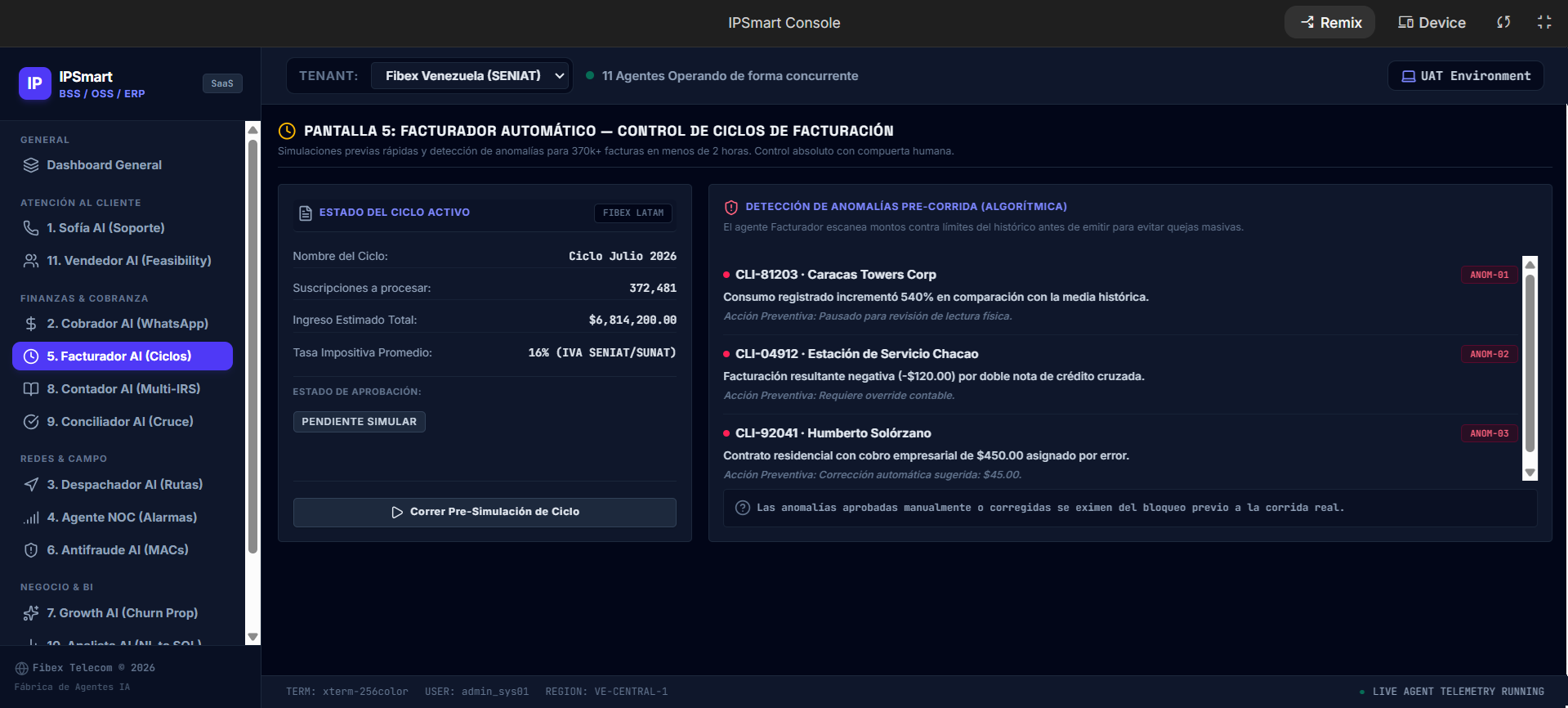Click the FIBEX LATAM tag
The height and width of the screenshot is (708, 1568).
633,213
